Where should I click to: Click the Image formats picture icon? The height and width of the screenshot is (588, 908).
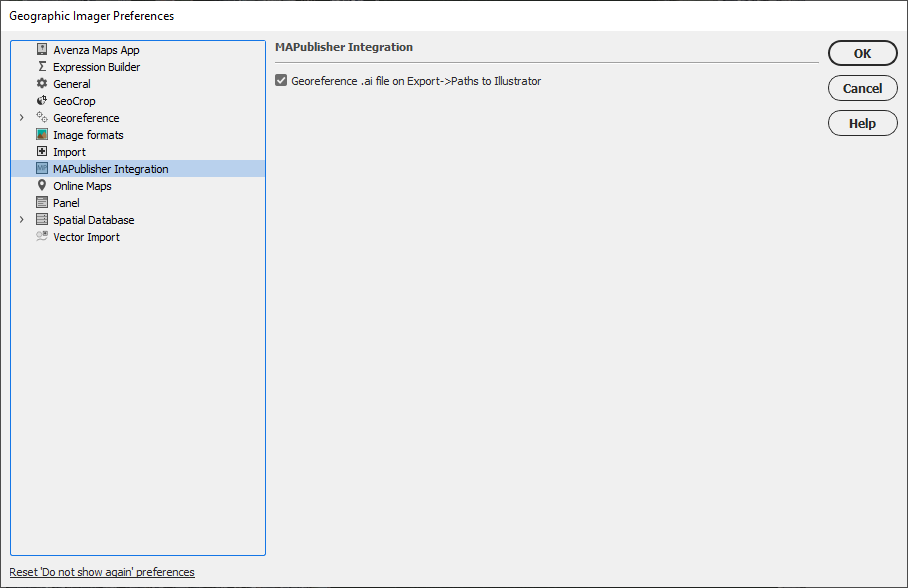coord(42,134)
